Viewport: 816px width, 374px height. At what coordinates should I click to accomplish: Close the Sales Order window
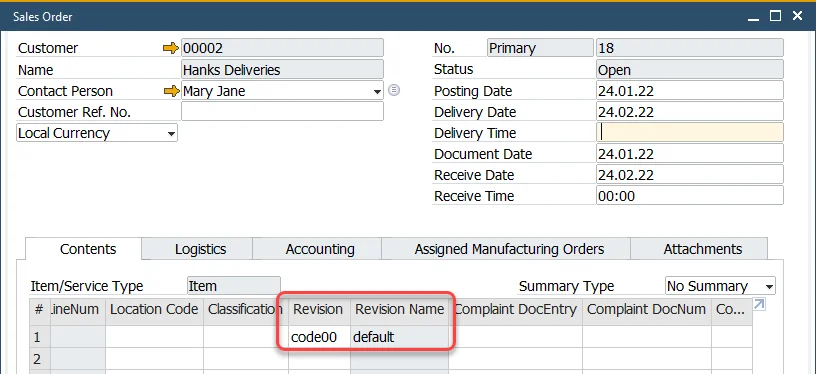coord(797,16)
